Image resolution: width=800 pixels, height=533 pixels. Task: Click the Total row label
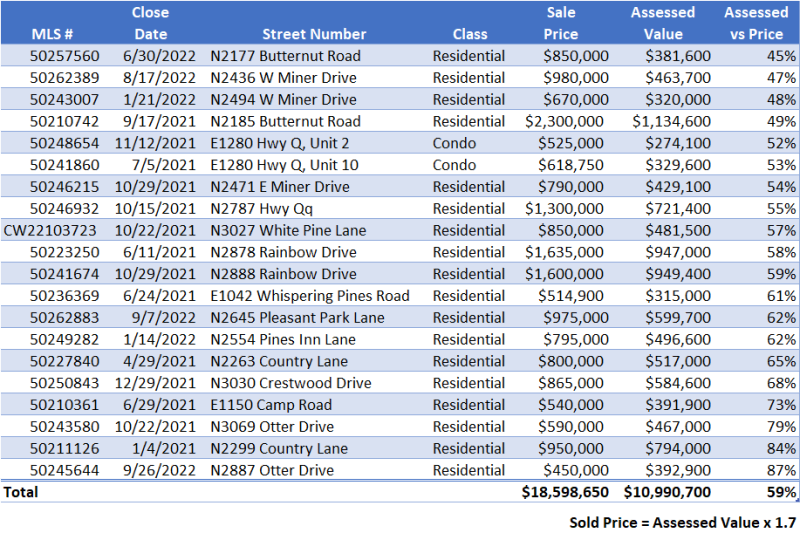(22, 493)
